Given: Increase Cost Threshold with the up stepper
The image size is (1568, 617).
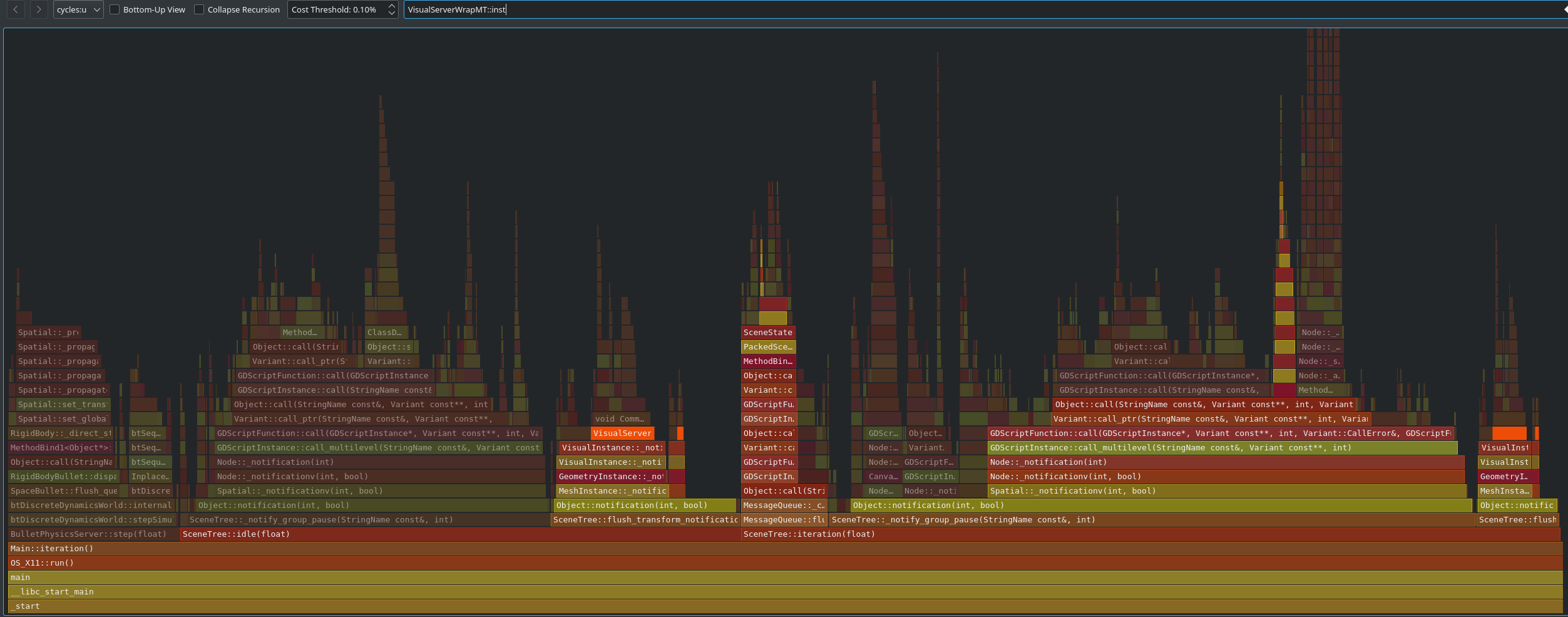Looking at the screenshot, I should (391, 6).
